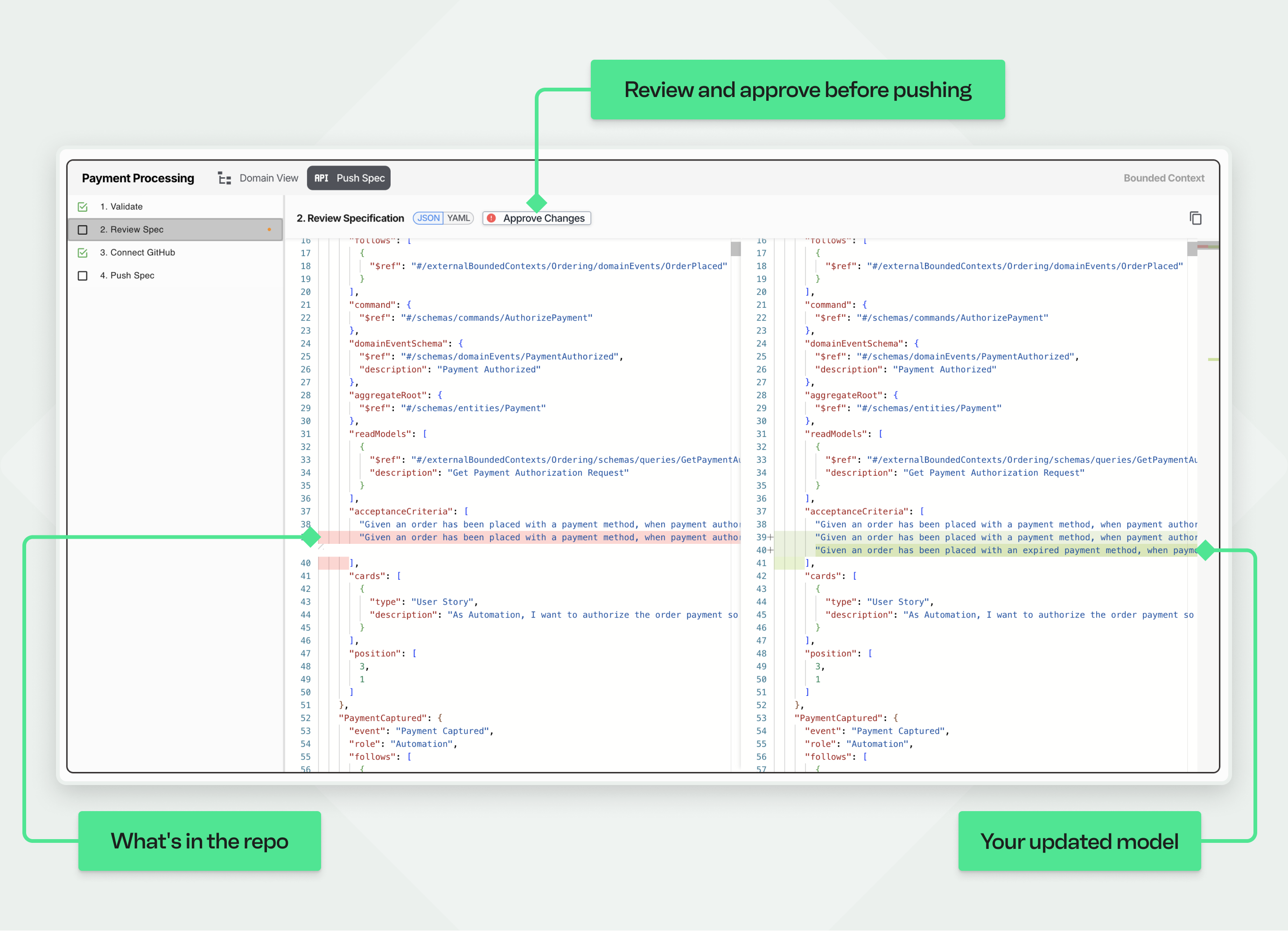Image resolution: width=1288 pixels, height=931 pixels.
Task: Click the diff overview ruler red marker
Action: coord(1203,246)
